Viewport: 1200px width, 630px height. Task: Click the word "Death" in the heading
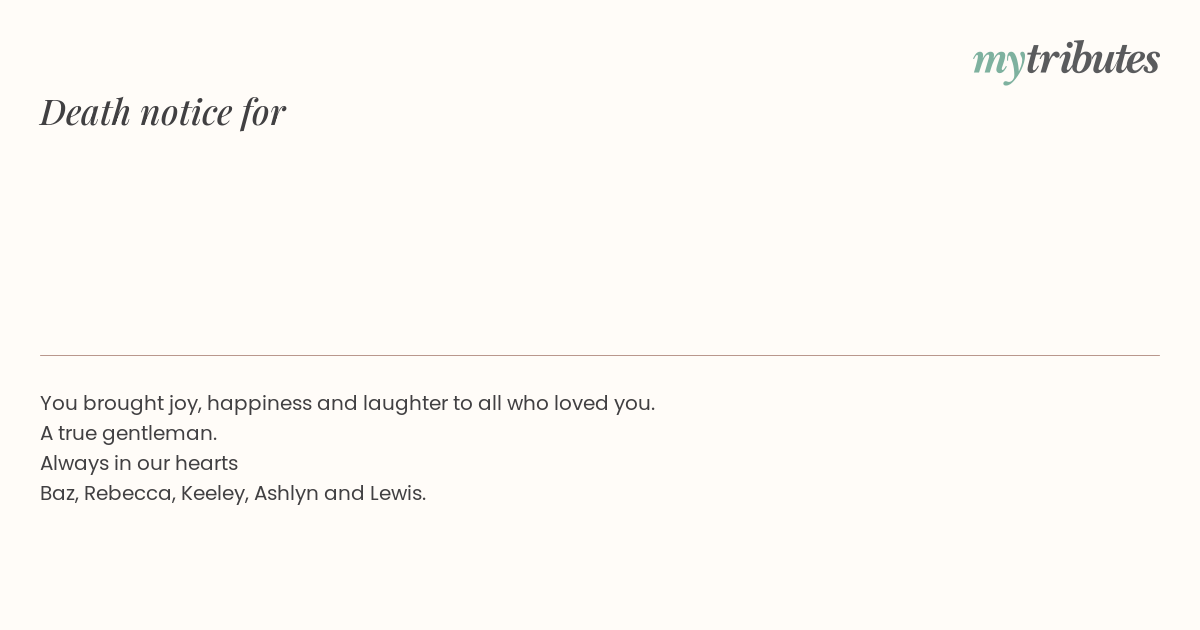tap(85, 112)
